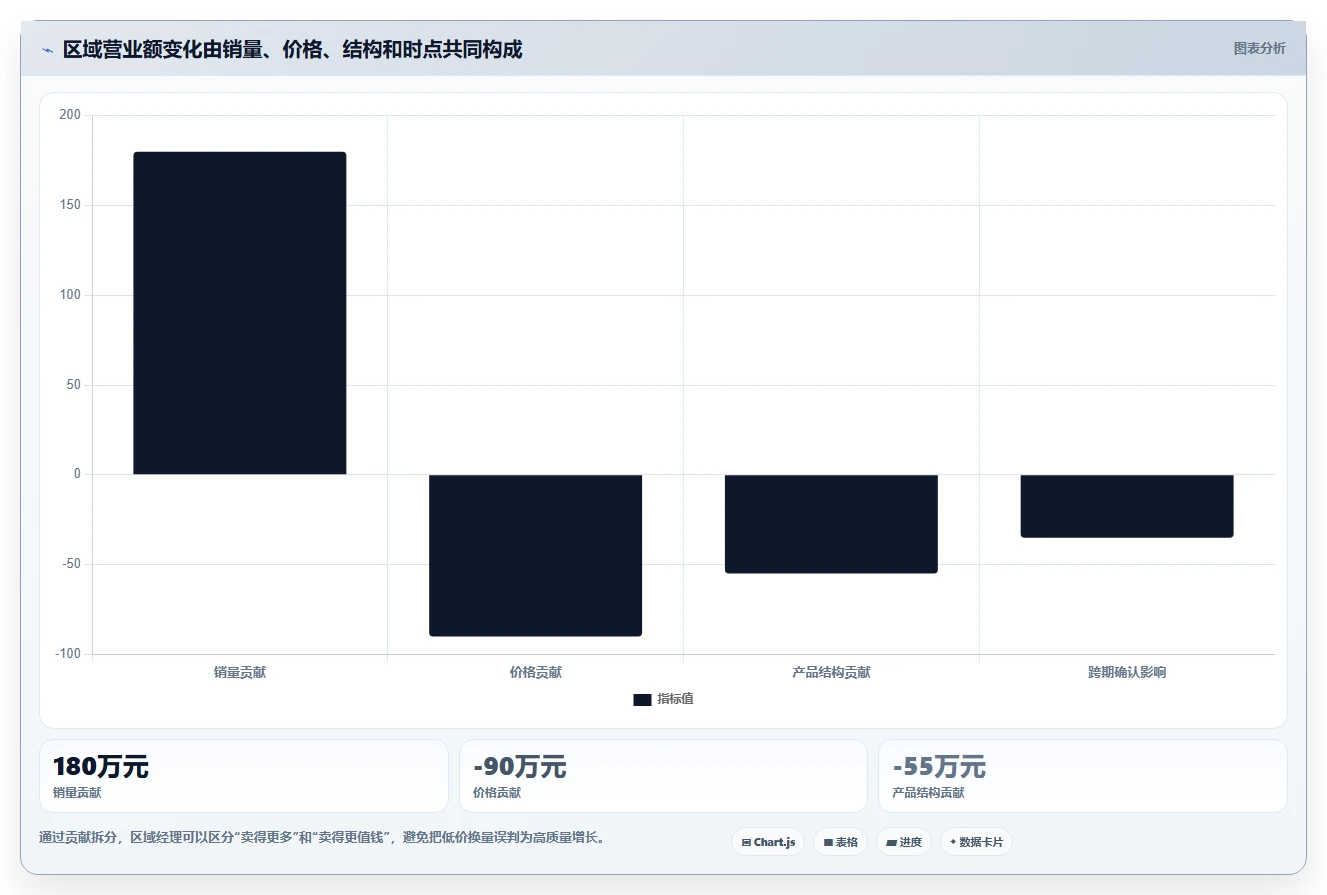Open the -90万元 价格贡献 card
Image resolution: width=1327 pixels, height=895 pixels.
663,776
